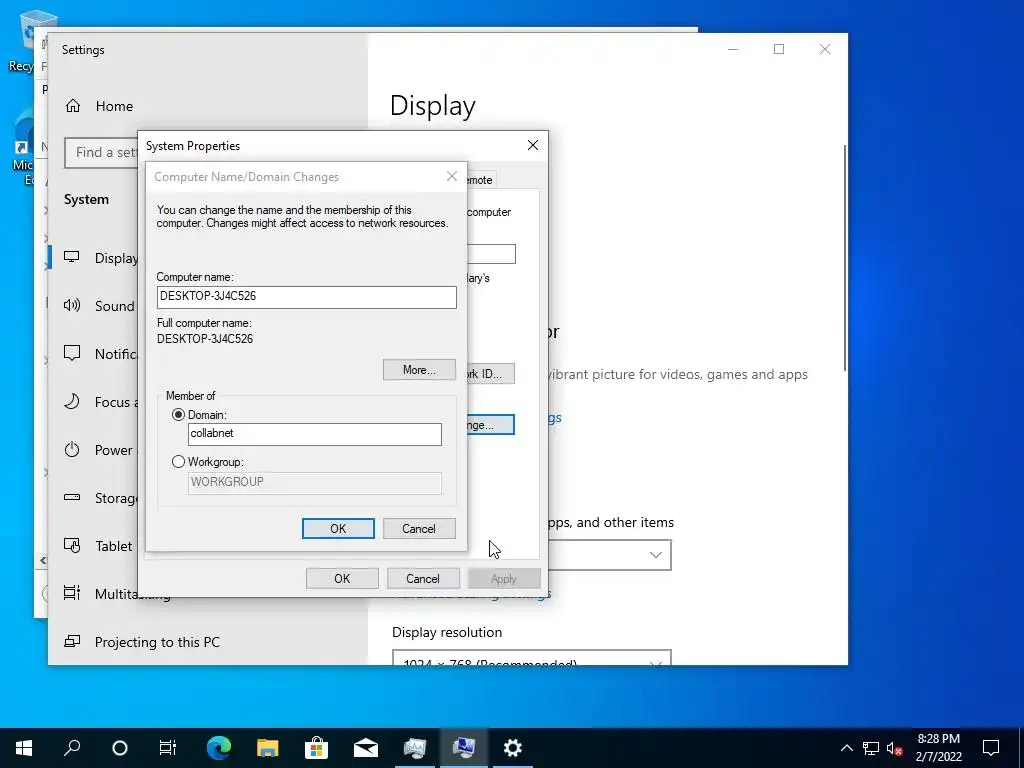The height and width of the screenshot is (768, 1024).
Task: Click OK at bottom of System Properties window
Action: point(342,578)
